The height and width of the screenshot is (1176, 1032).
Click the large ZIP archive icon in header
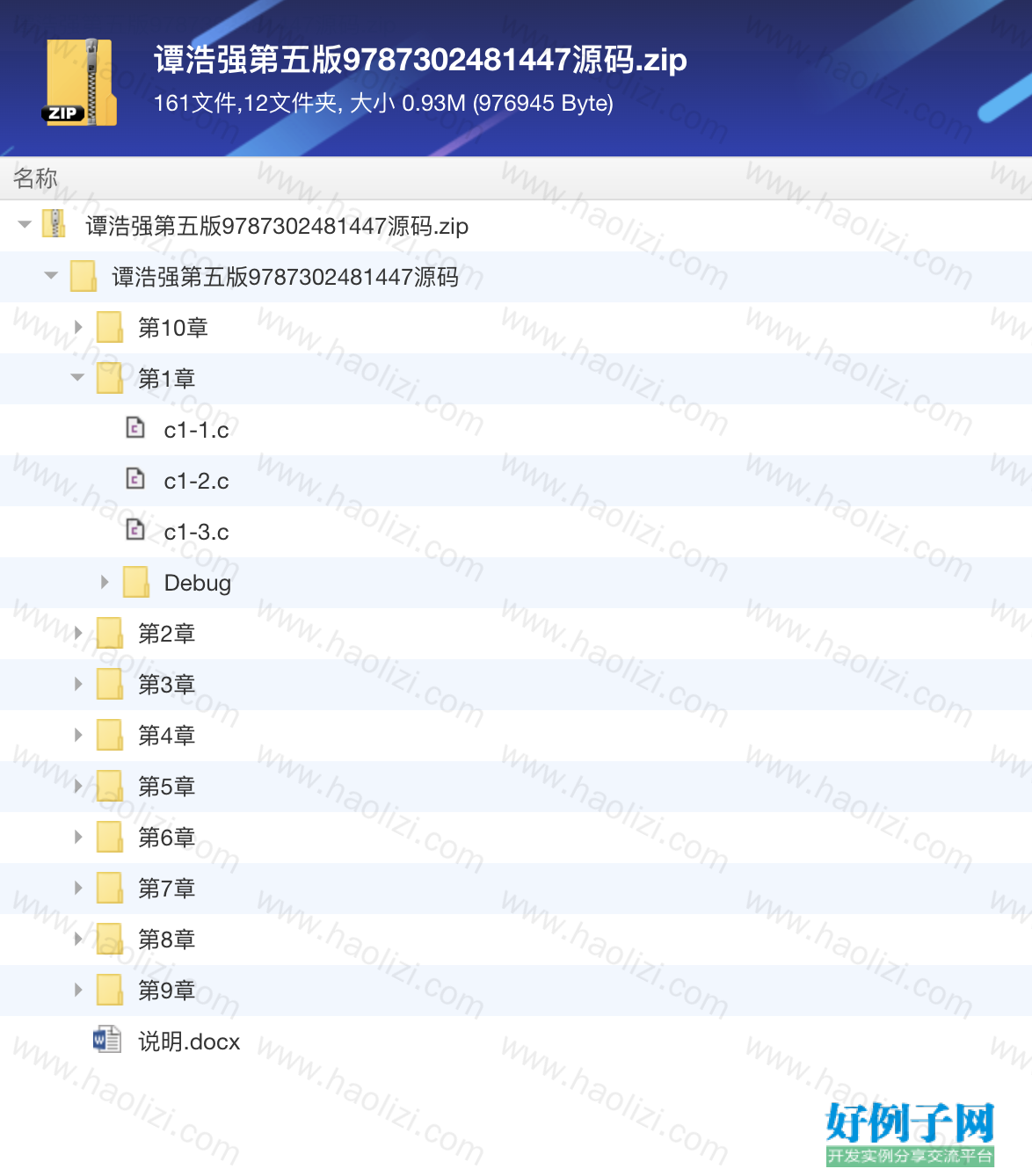point(79,82)
